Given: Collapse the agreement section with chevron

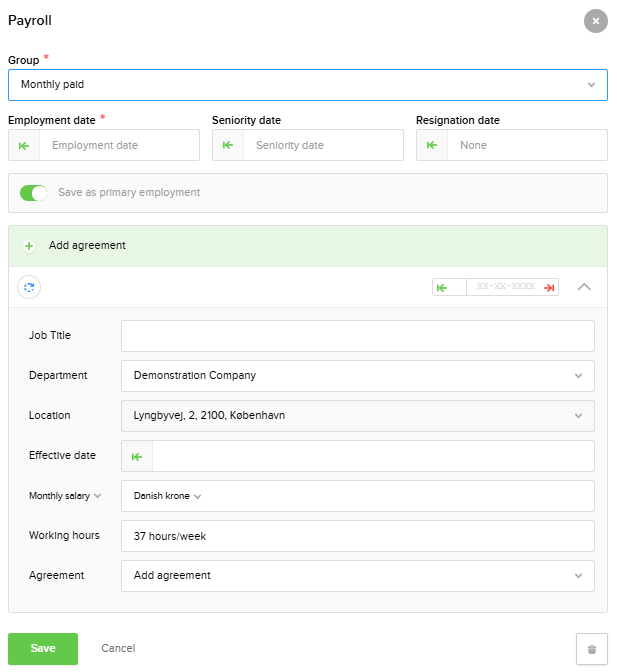Looking at the screenshot, I should [x=585, y=287].
